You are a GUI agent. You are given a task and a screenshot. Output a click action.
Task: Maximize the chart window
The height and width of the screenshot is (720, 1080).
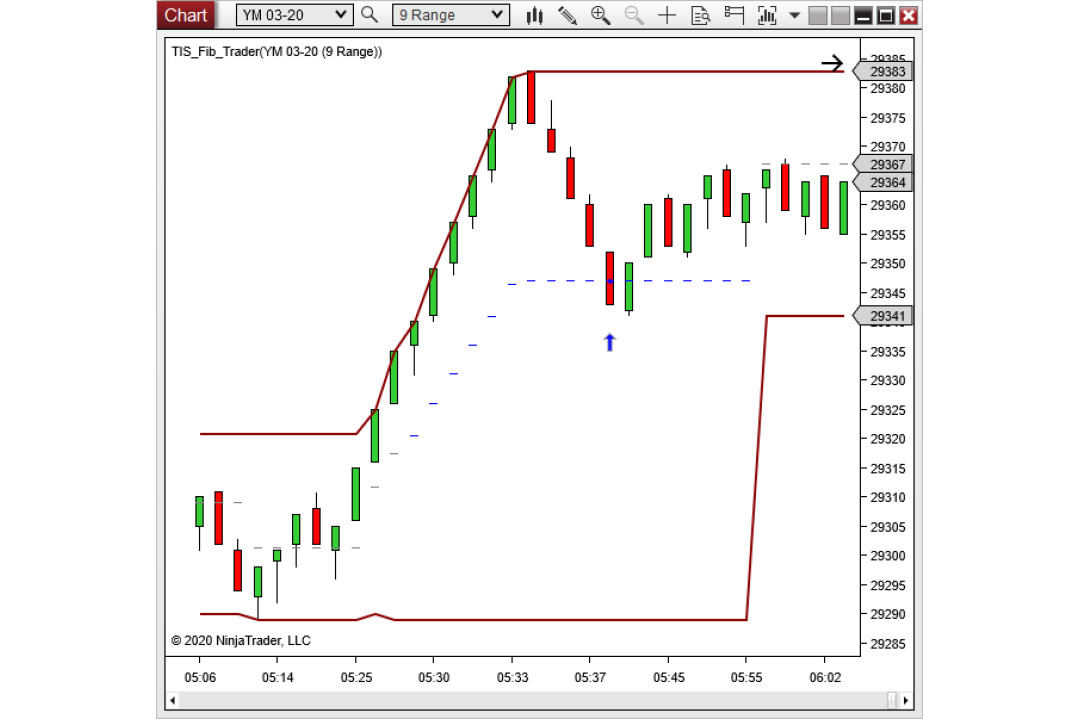click(x=886, y=15)
